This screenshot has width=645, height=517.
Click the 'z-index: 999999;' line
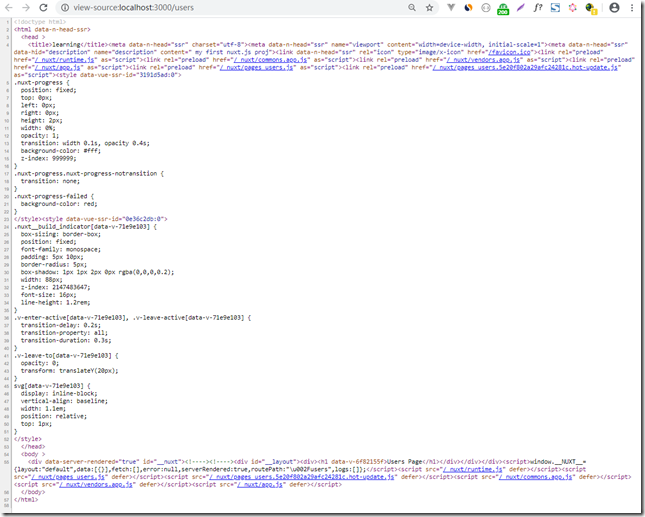pyautogui.click(x=49, y=158)
